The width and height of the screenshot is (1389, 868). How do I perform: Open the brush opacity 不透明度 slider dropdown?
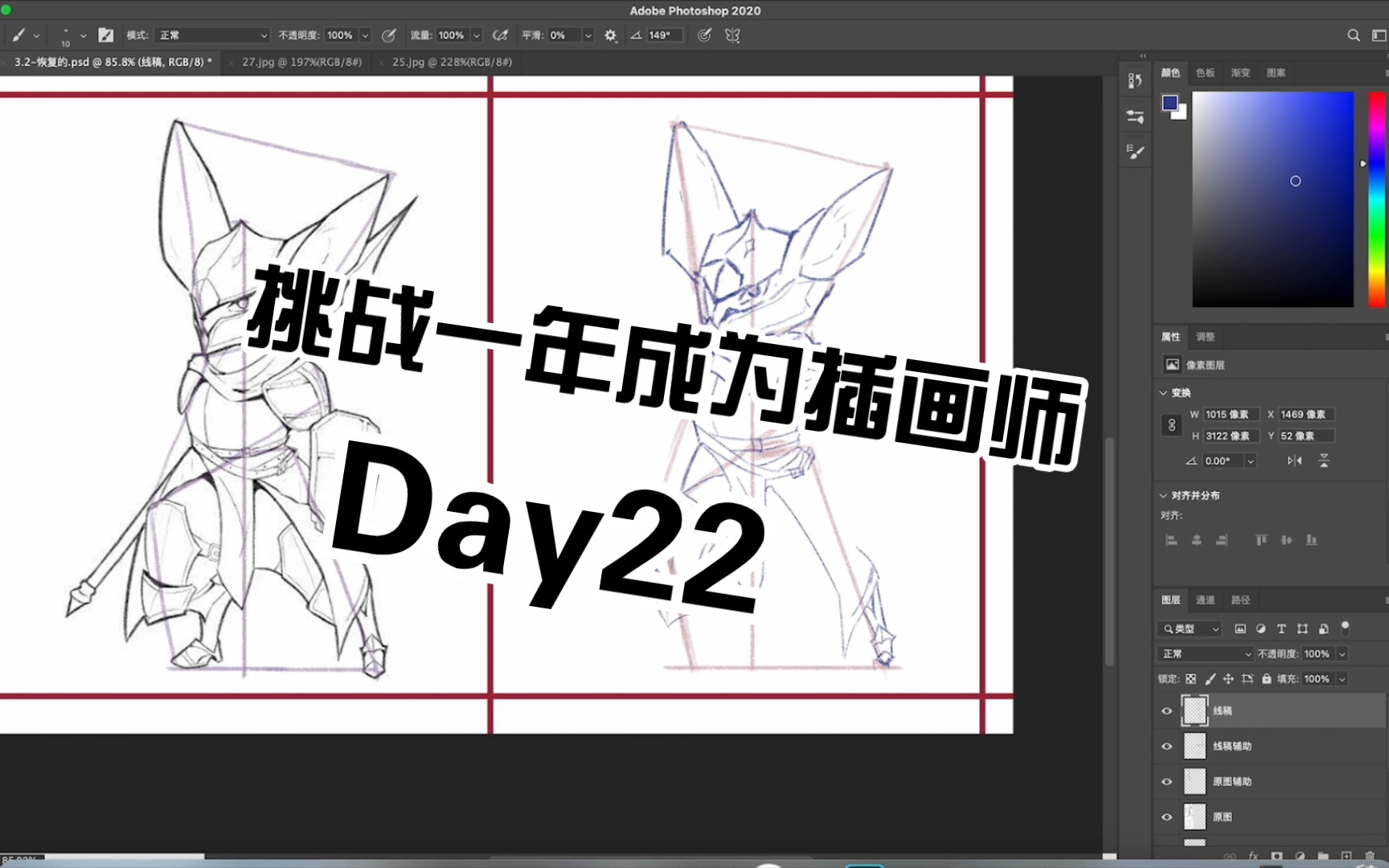[365, 35]
